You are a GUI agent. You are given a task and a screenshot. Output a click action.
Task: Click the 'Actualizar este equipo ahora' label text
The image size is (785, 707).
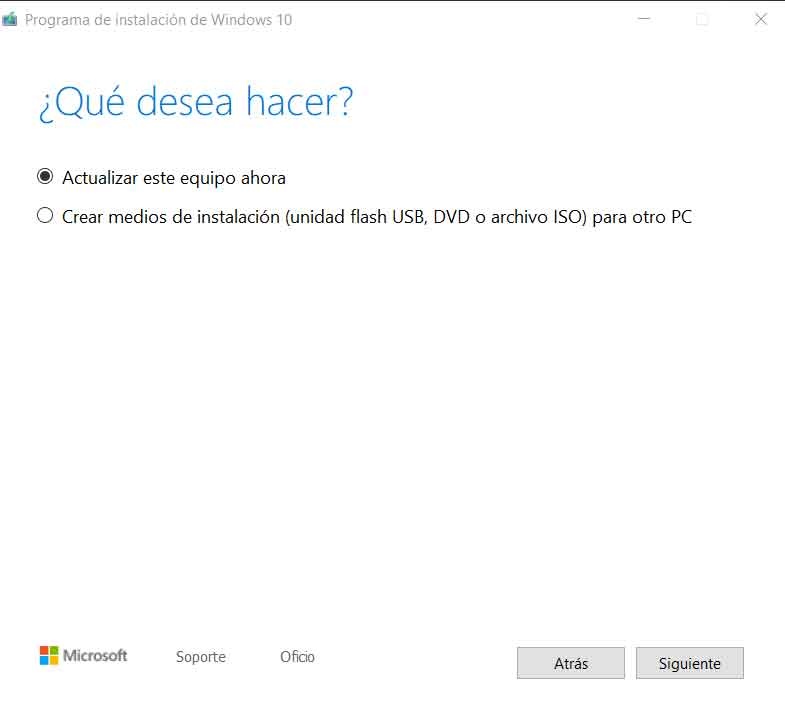[174, 178]
